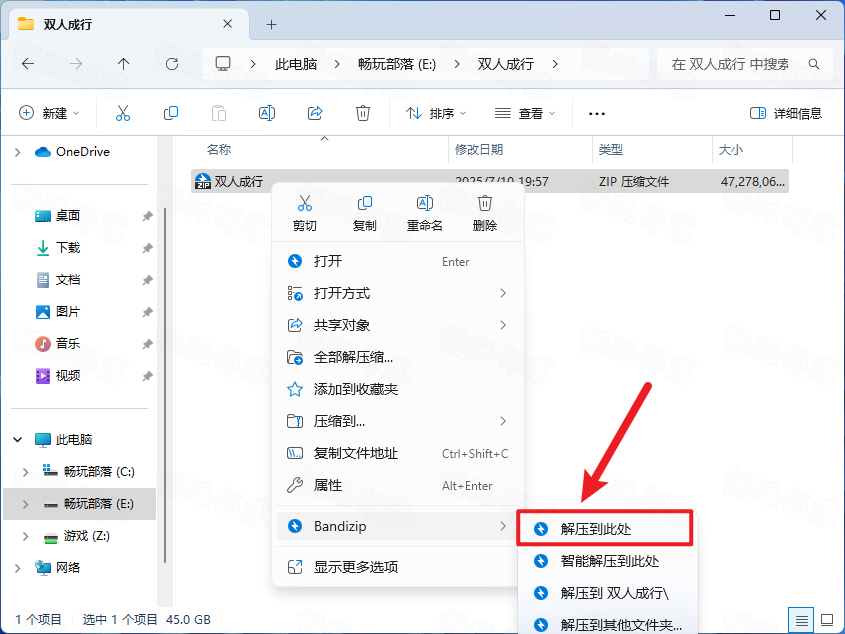The height and width of the screenshot is (634, 845).
Task: Click the Cut icon in the toolbar
Action: click(x=123, y=113)
